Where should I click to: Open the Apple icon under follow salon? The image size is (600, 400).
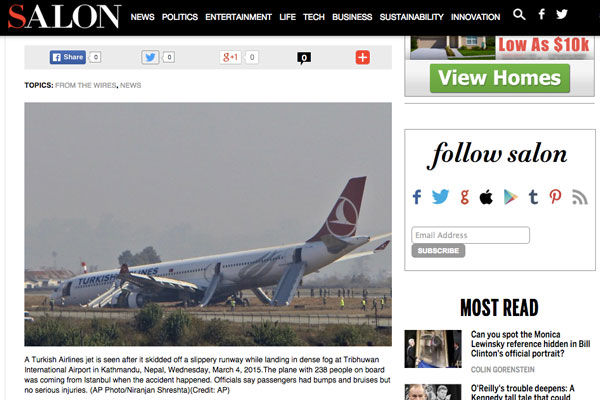(x=486, y=197)
